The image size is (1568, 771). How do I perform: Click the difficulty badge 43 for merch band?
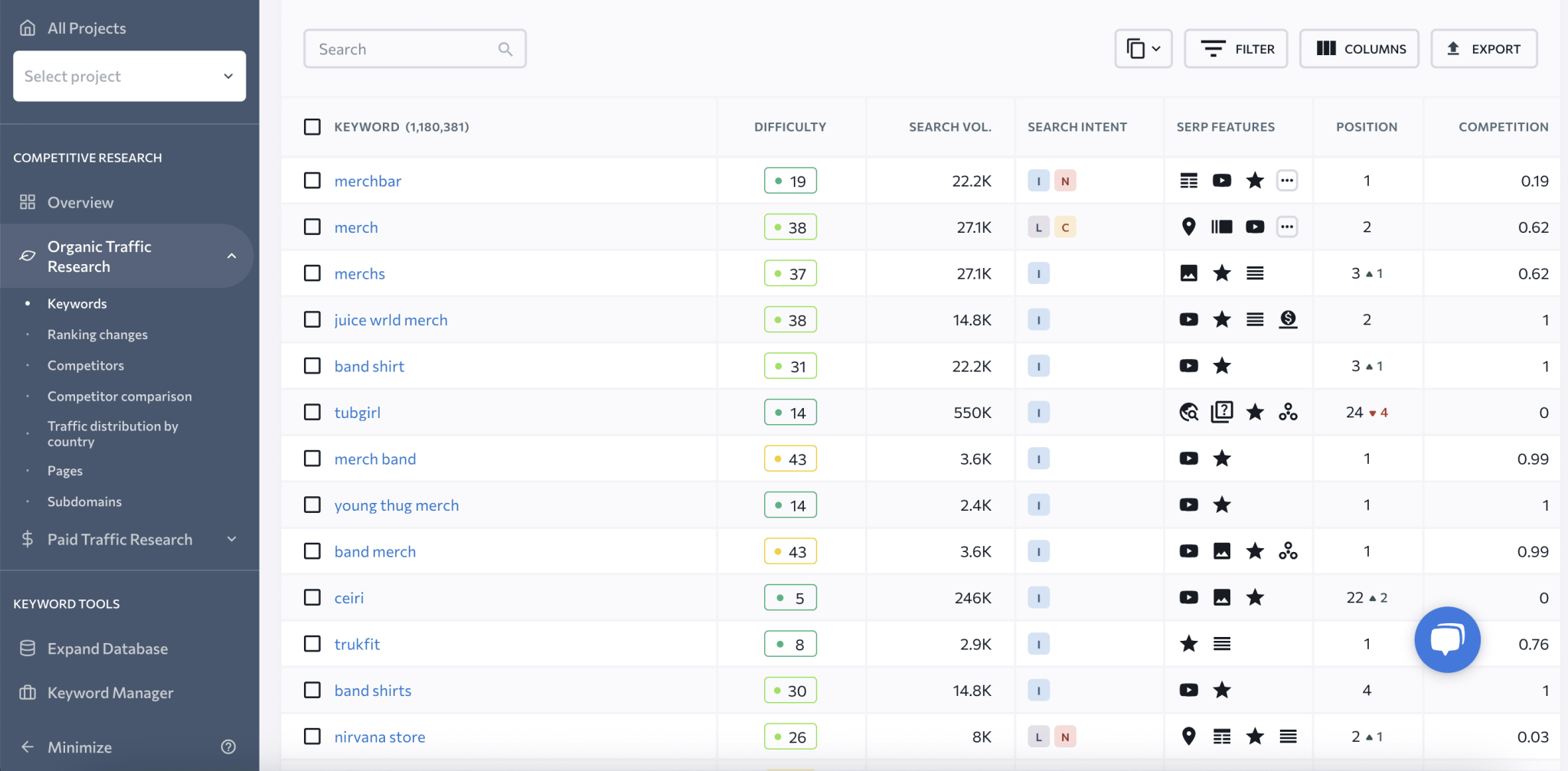(x=790, y=459)
